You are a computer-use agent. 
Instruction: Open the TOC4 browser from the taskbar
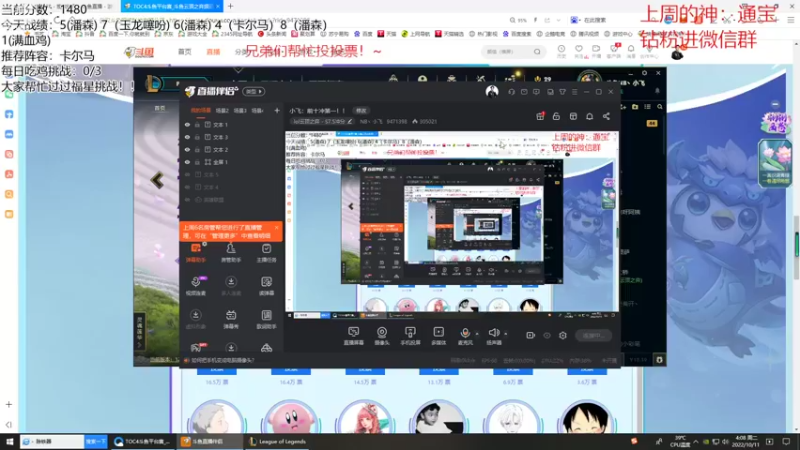143,441
